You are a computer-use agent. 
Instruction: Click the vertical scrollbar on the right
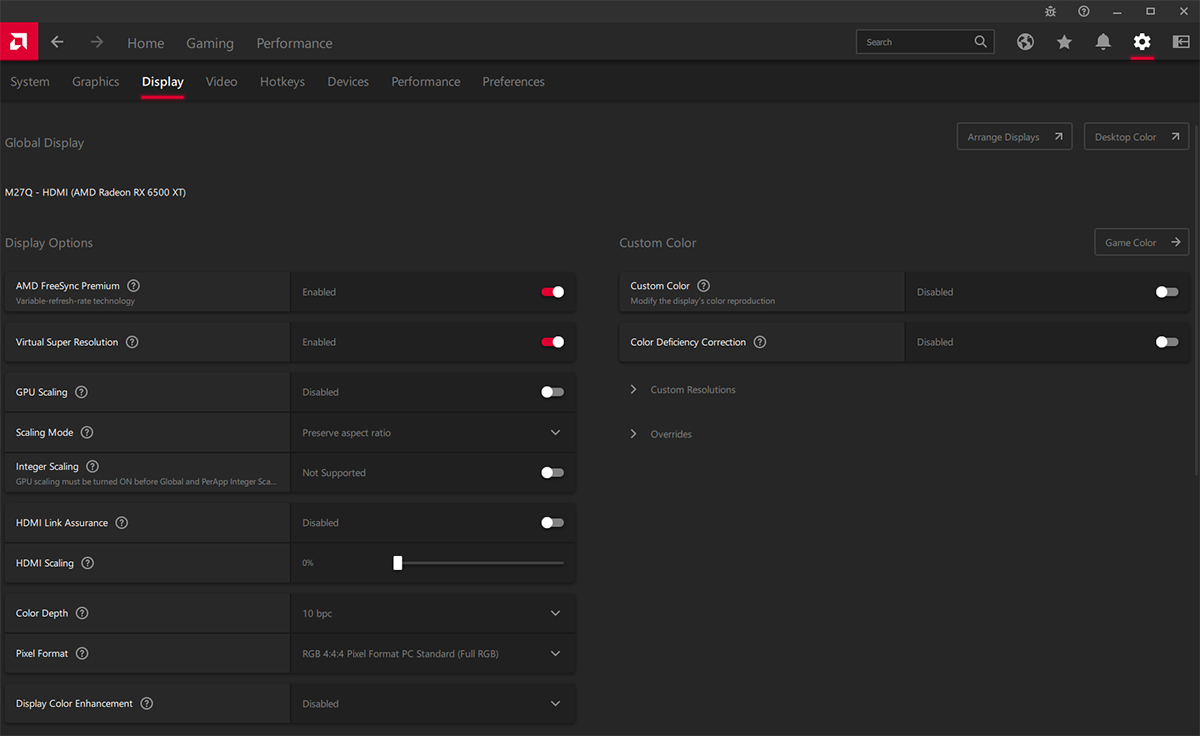click(1196, 300)
